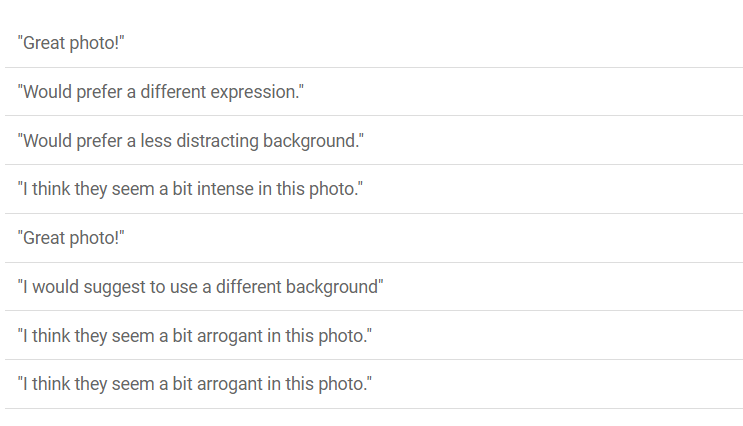
Task: Click the word "Great" in the topmost comment
Action: pos(44,43)
